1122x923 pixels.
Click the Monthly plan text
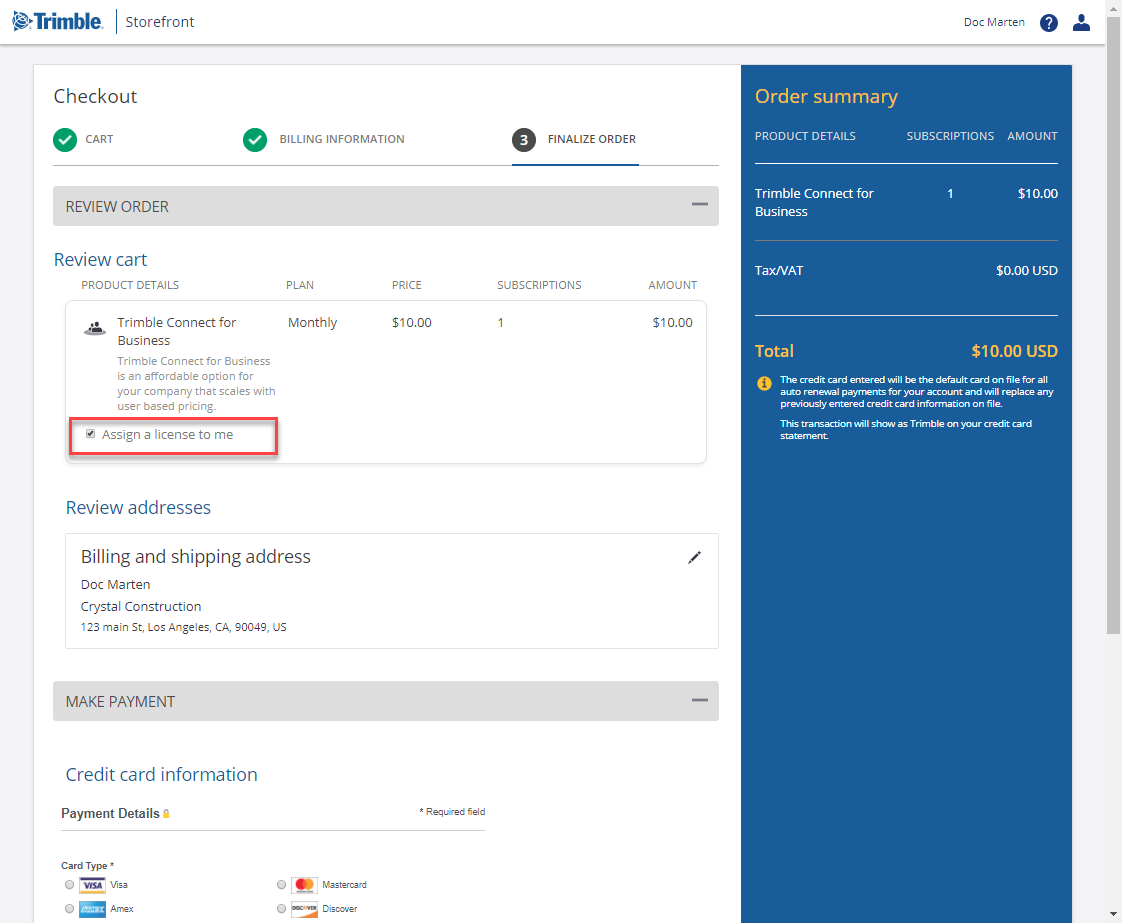tap(312, 323)
